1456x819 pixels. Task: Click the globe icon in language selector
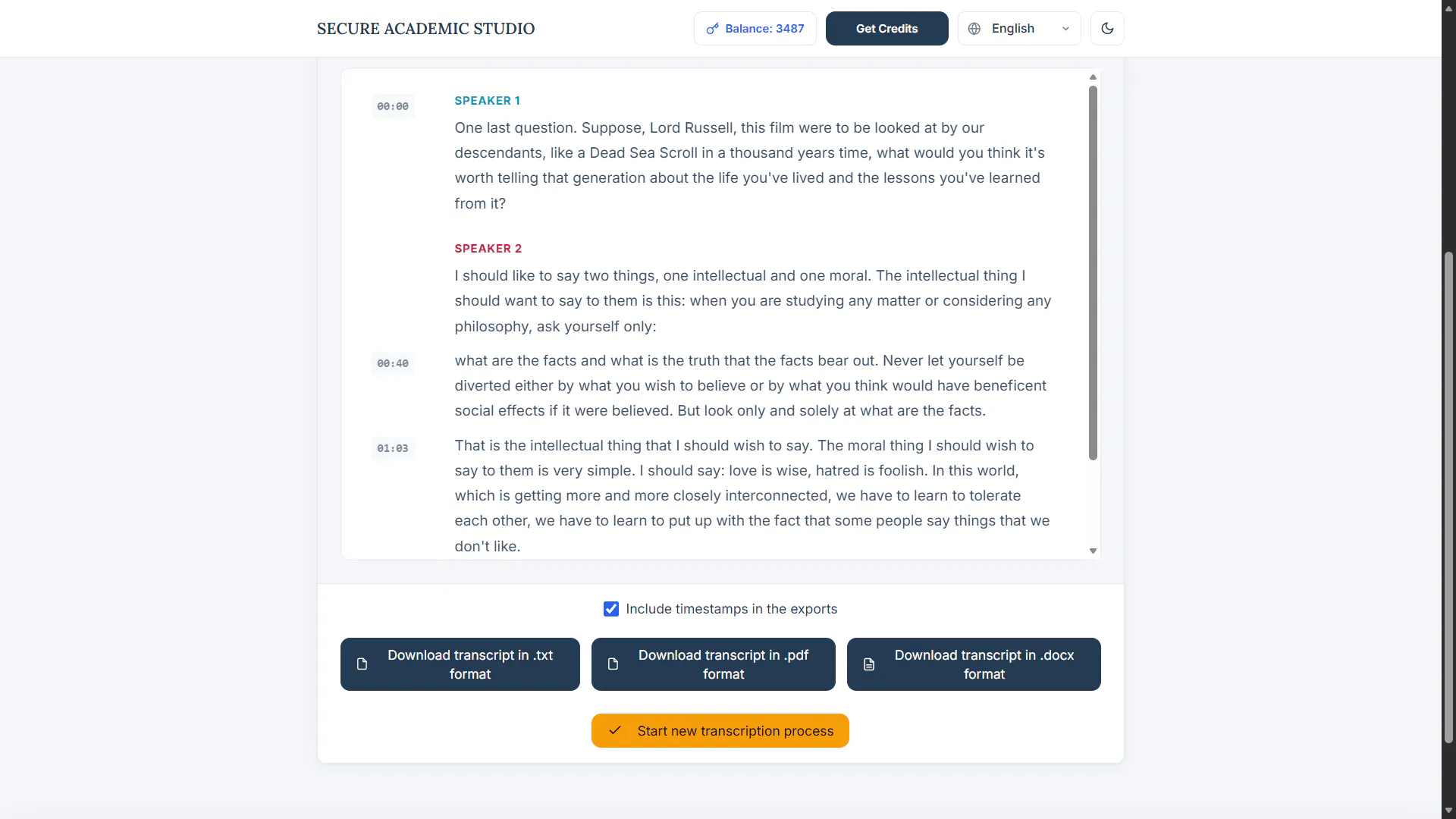click(974, 28)
